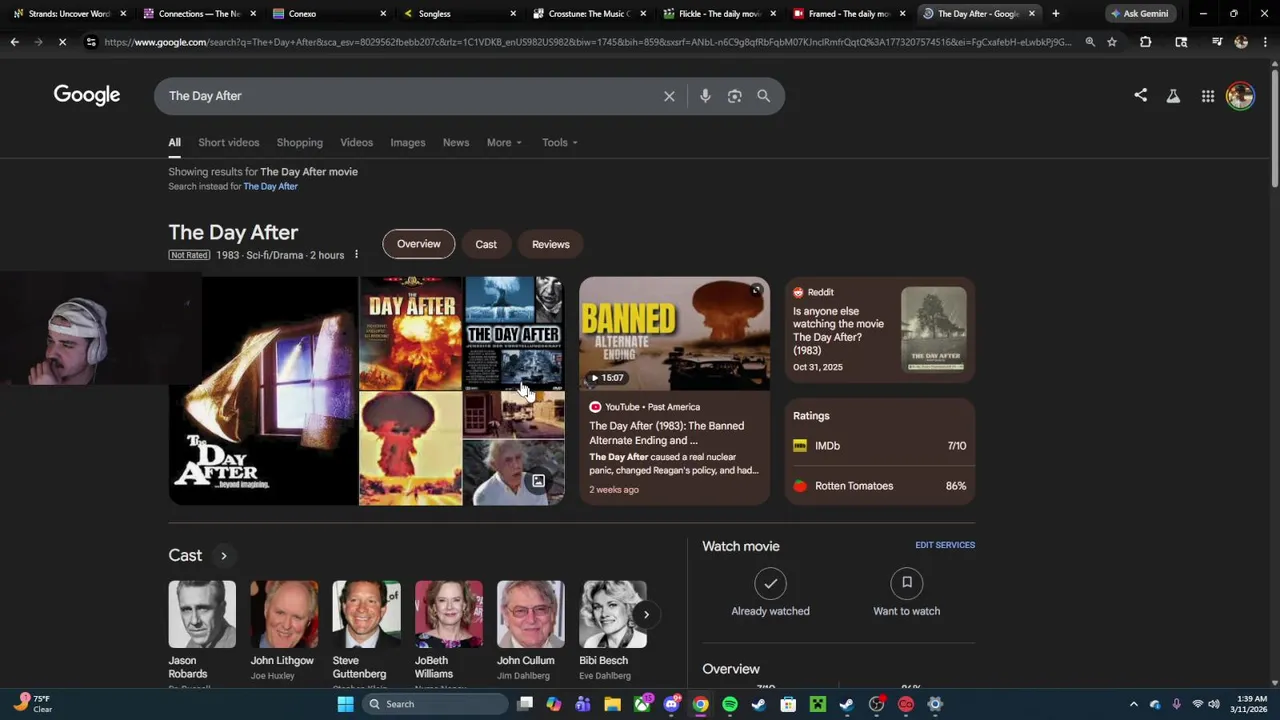Click the Google search input field
This screenshot has width=1280, height=720.
(x=410, y=96)
